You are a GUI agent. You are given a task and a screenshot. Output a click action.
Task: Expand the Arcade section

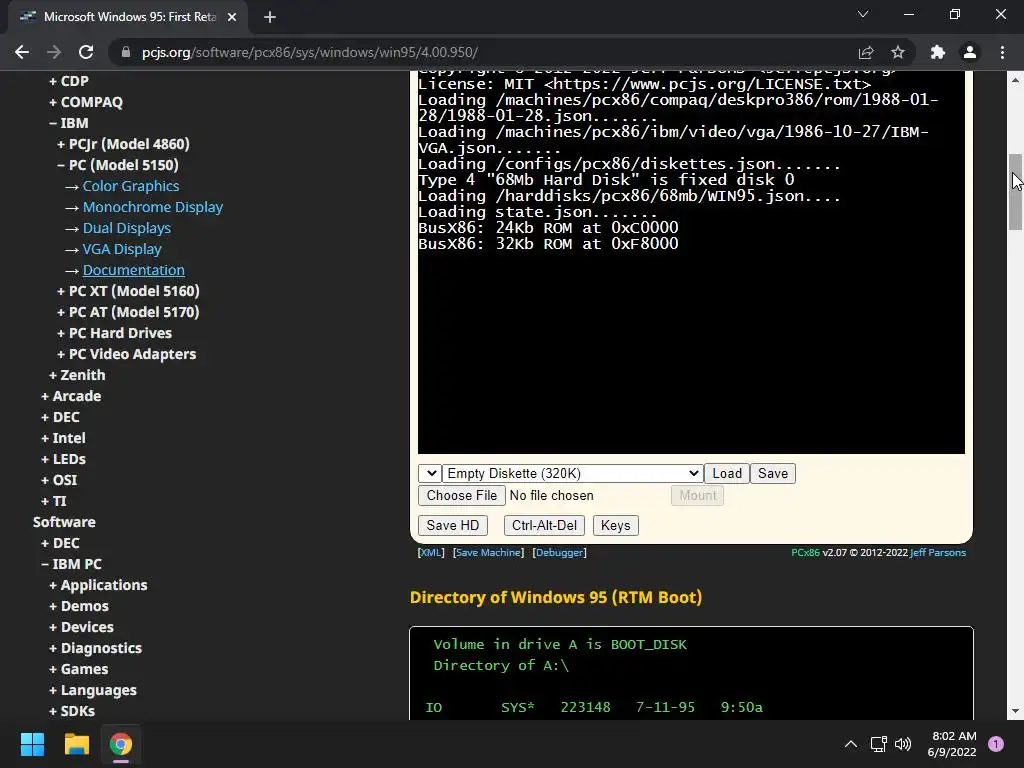(x=71, y=396)
